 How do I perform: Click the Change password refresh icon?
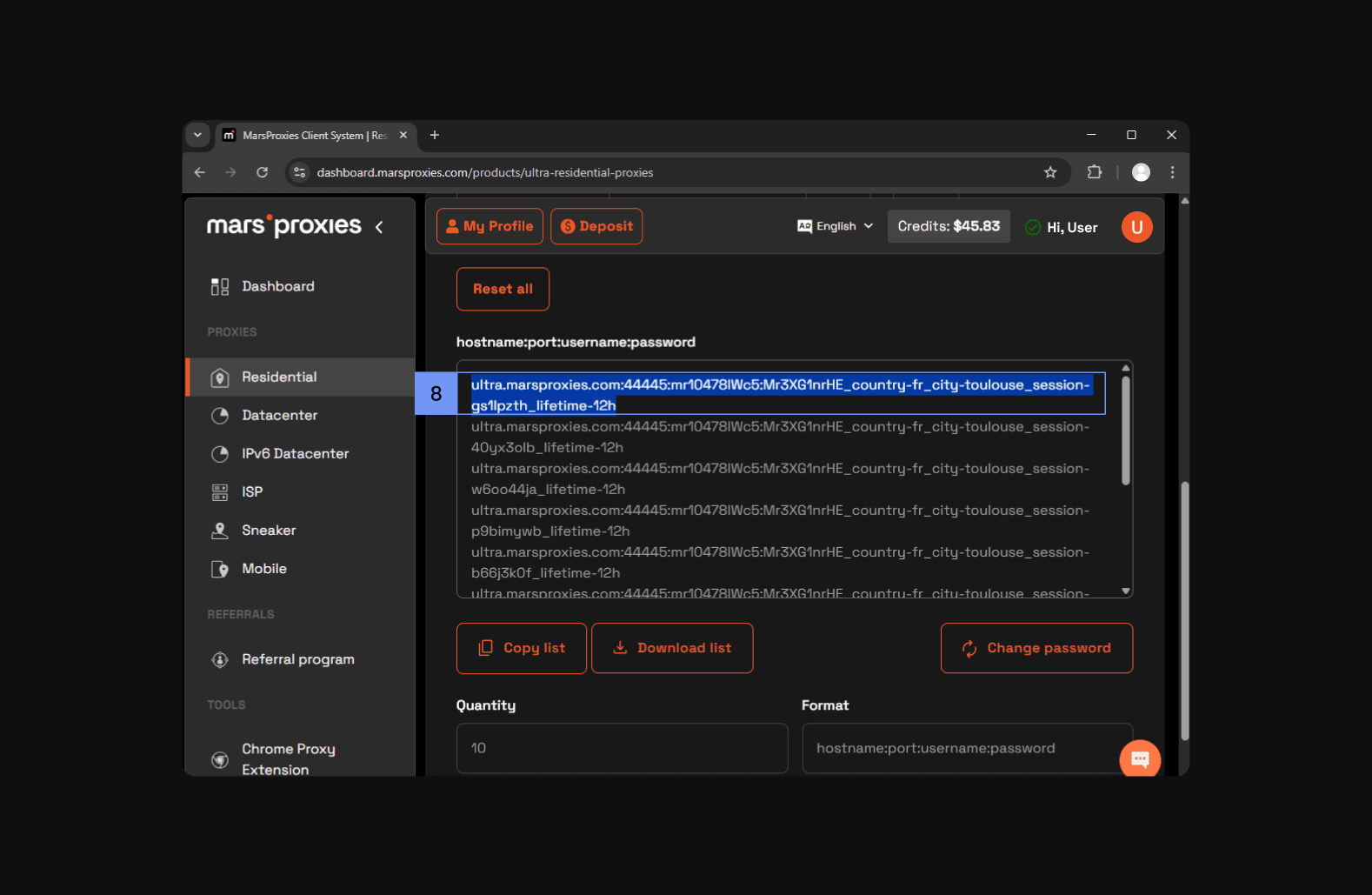point(969,648)
